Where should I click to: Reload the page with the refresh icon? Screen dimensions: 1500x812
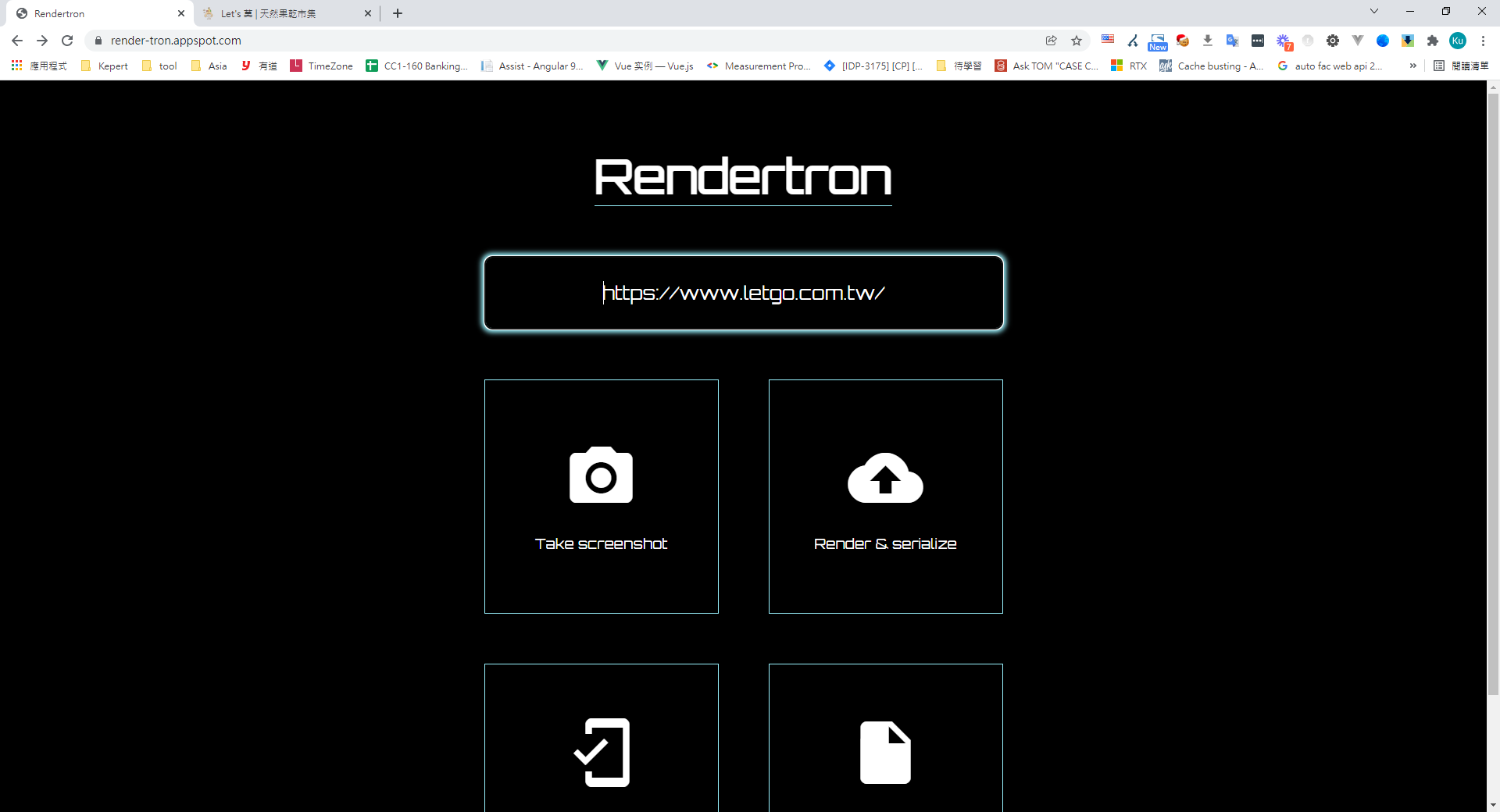pos(67,41)
